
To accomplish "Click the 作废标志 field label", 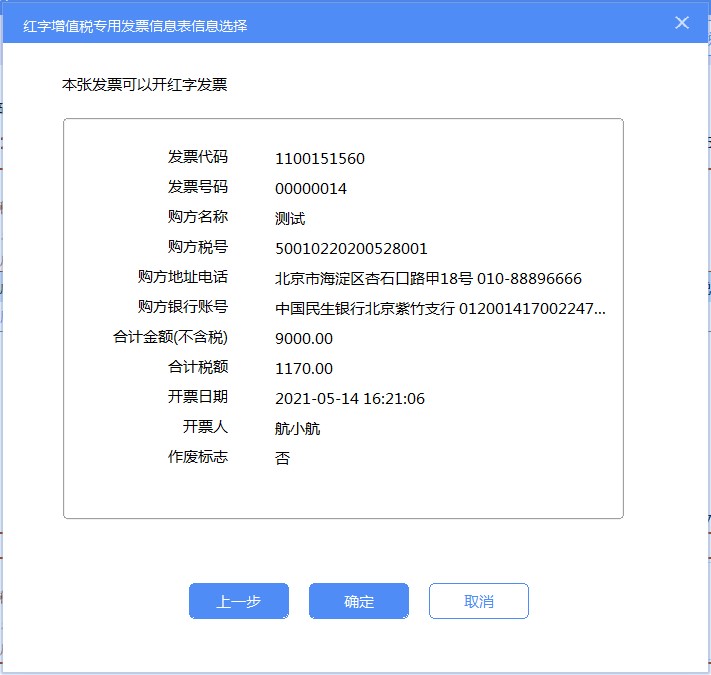I will 198,457.
